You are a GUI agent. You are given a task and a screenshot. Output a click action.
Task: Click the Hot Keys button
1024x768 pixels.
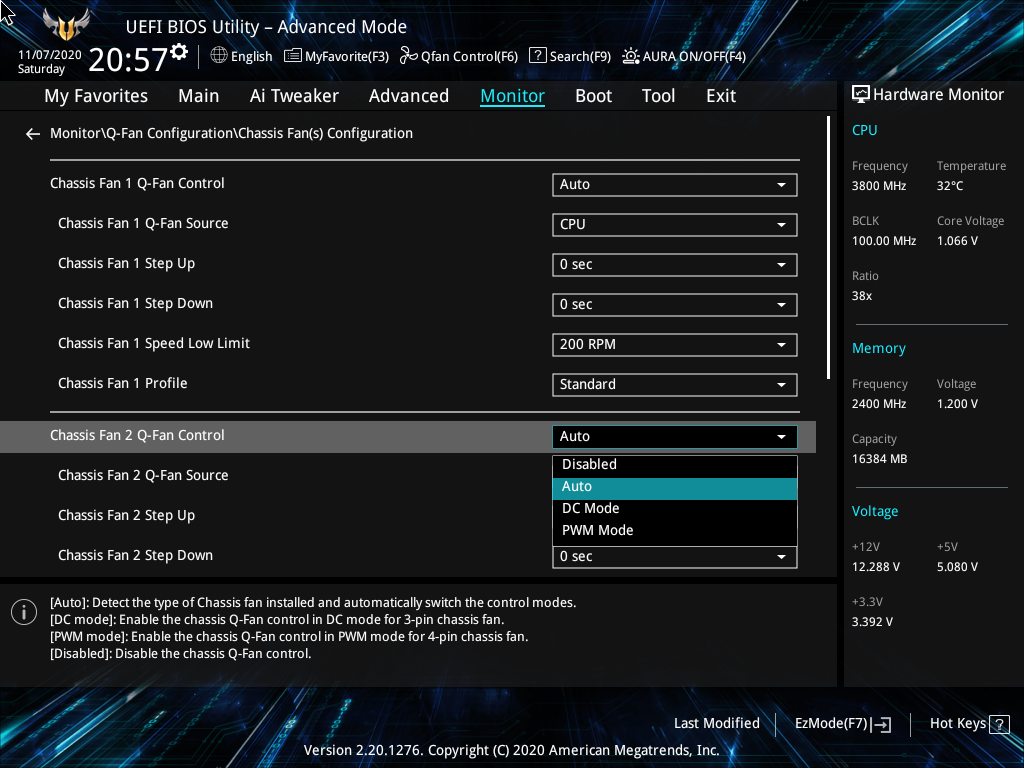[x=969, y=724]
